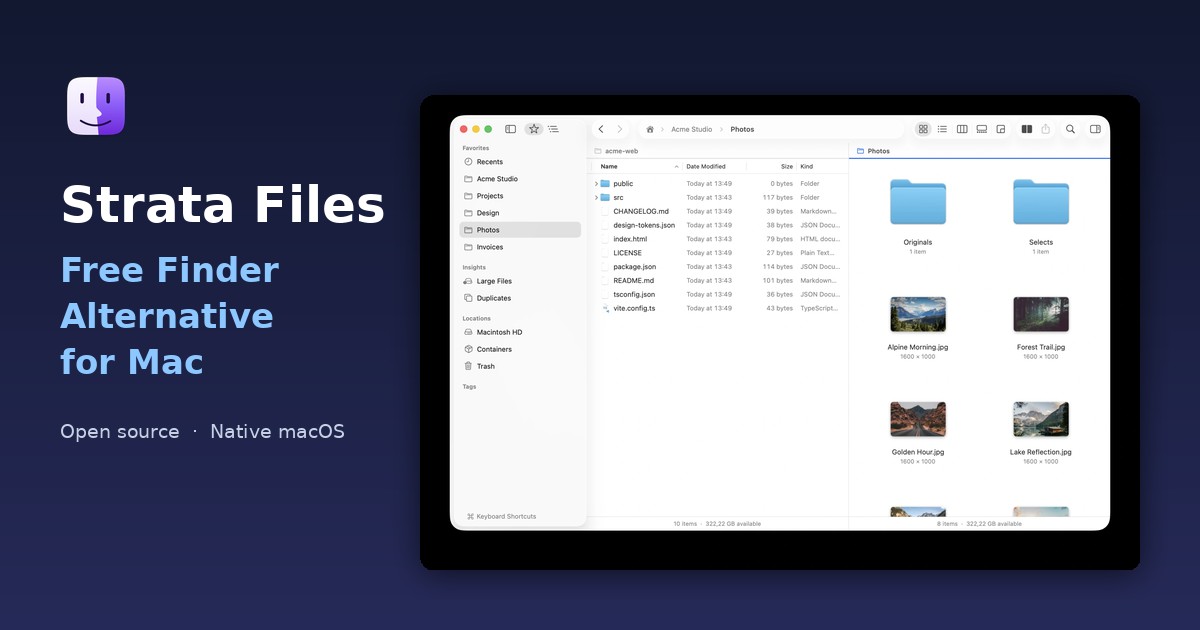Go forward with the right chevron
The image size is (1200, 630).
pos(619,129)
